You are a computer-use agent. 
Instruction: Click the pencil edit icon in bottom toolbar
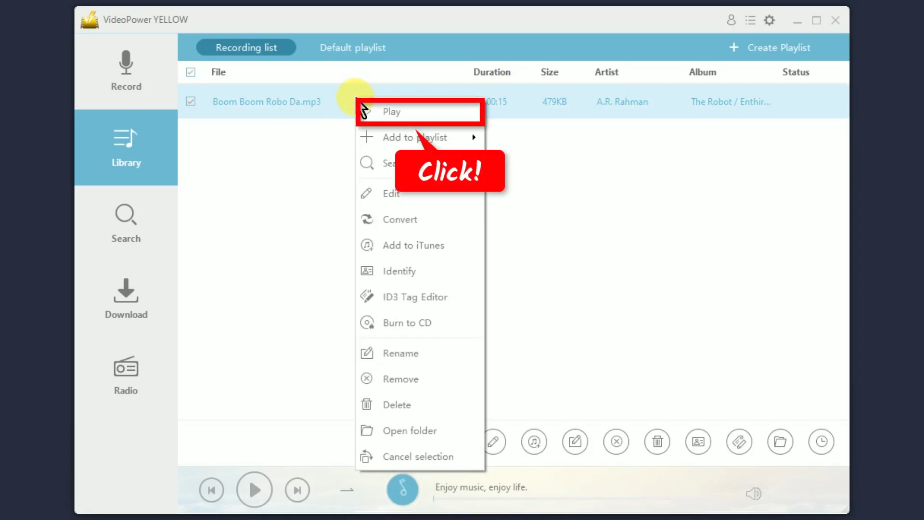[494, 442]
